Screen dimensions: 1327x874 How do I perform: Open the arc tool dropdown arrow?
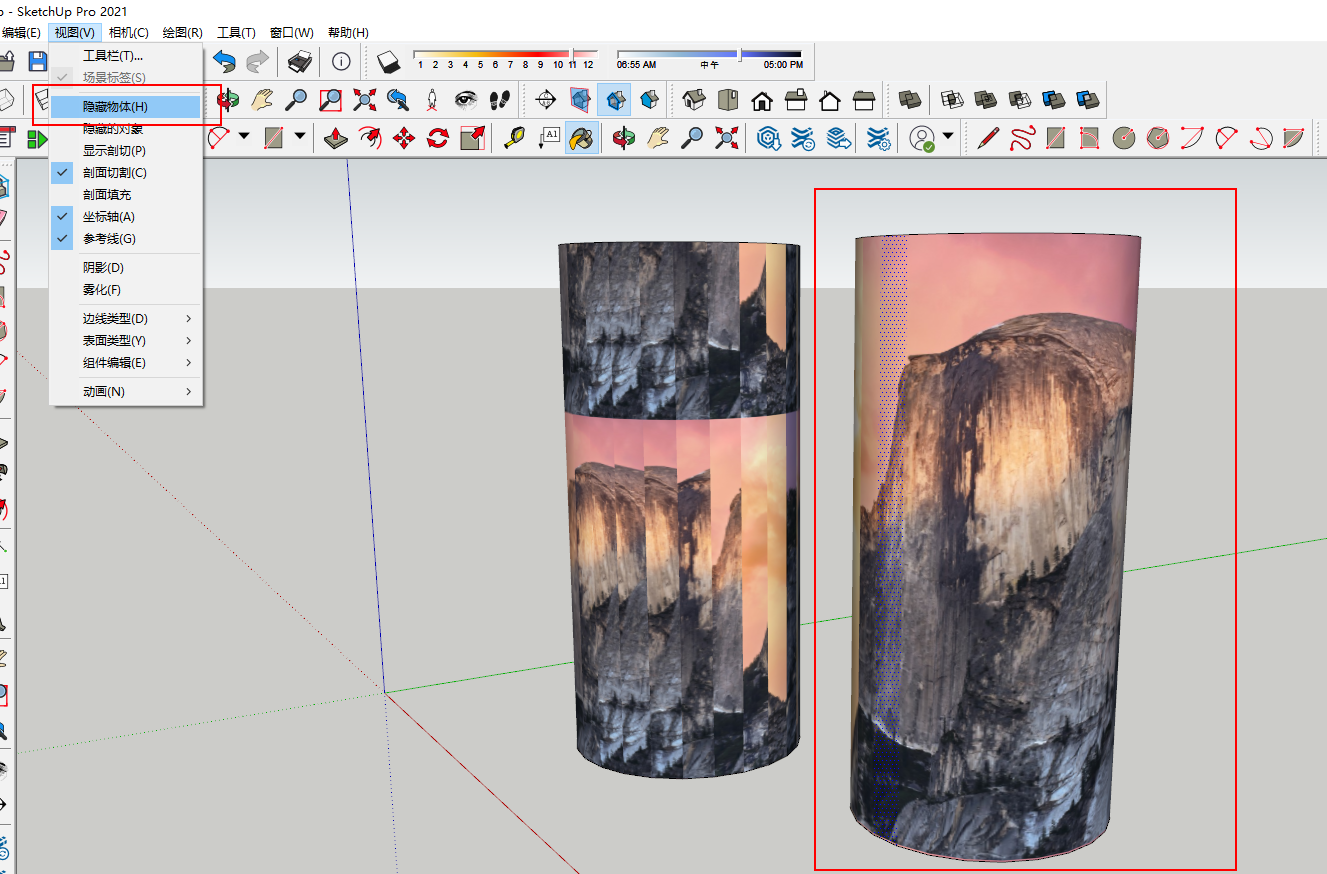243,136
